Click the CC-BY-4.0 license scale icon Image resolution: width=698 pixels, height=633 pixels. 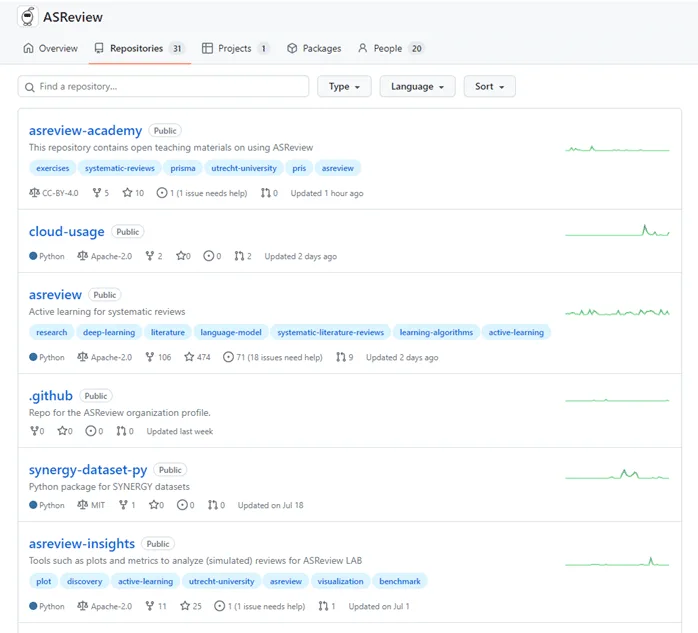click(34, 193)
